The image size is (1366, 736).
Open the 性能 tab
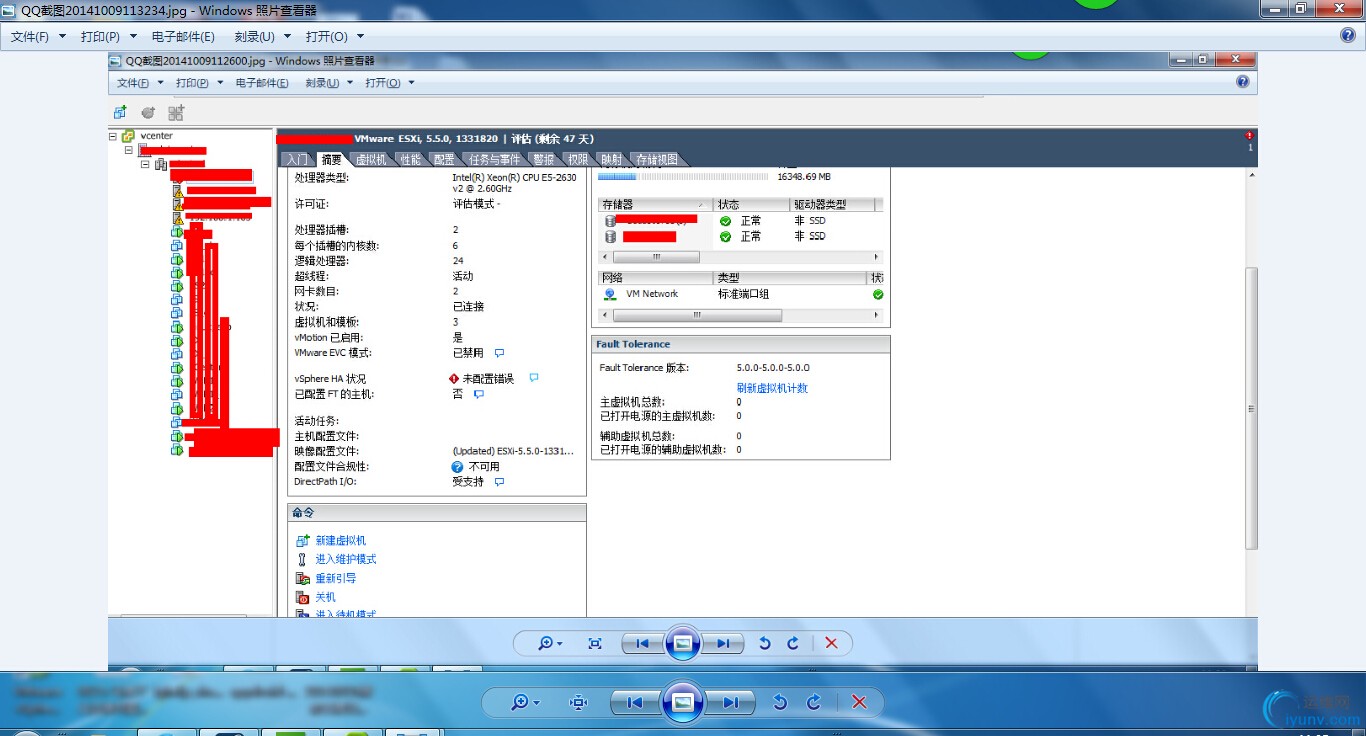point(410,160)
